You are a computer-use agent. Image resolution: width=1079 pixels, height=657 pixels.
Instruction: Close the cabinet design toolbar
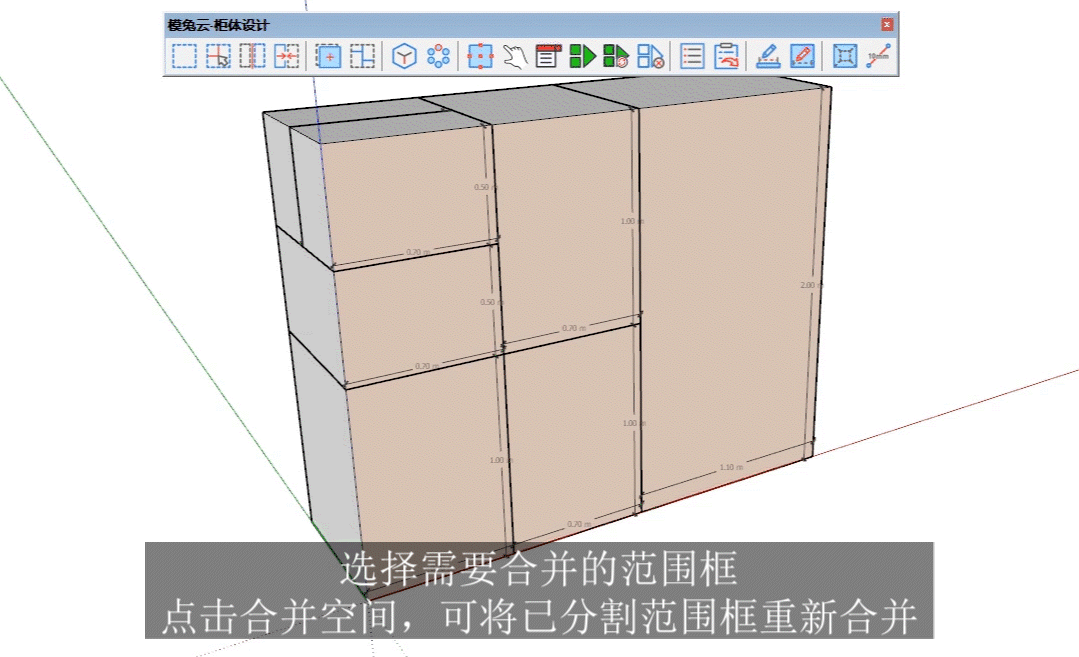[887, 25]
